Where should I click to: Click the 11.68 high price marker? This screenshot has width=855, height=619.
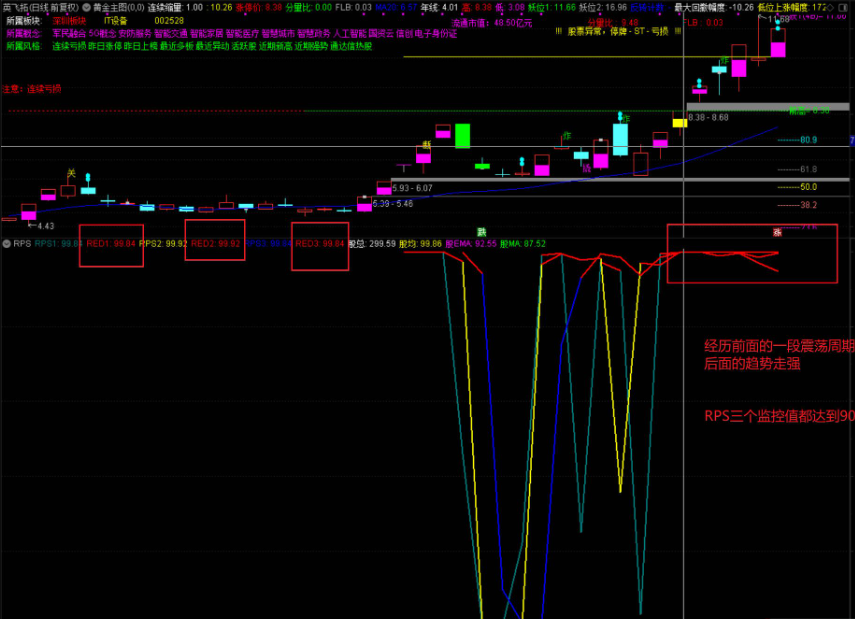point(778,20)
